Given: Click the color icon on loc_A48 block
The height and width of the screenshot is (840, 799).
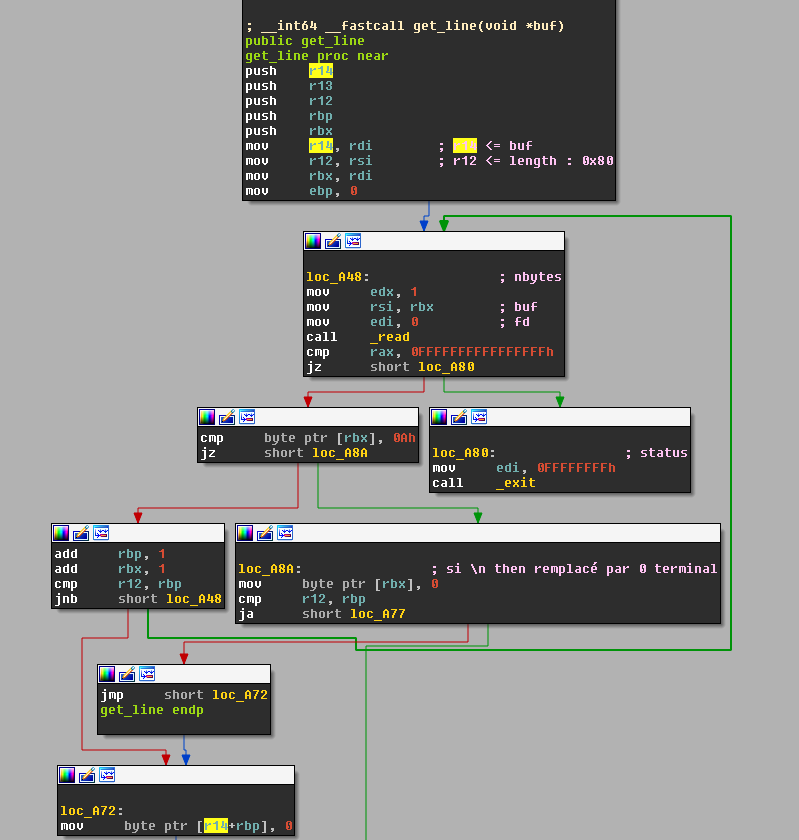Looking at the screenshot, I should (x=313, y=242).
